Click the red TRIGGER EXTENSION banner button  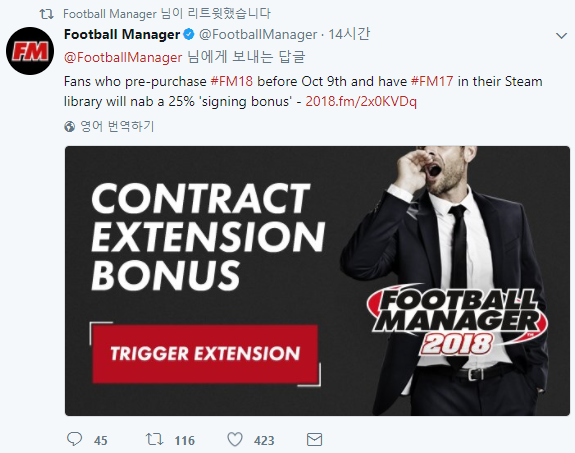[205, 354]
